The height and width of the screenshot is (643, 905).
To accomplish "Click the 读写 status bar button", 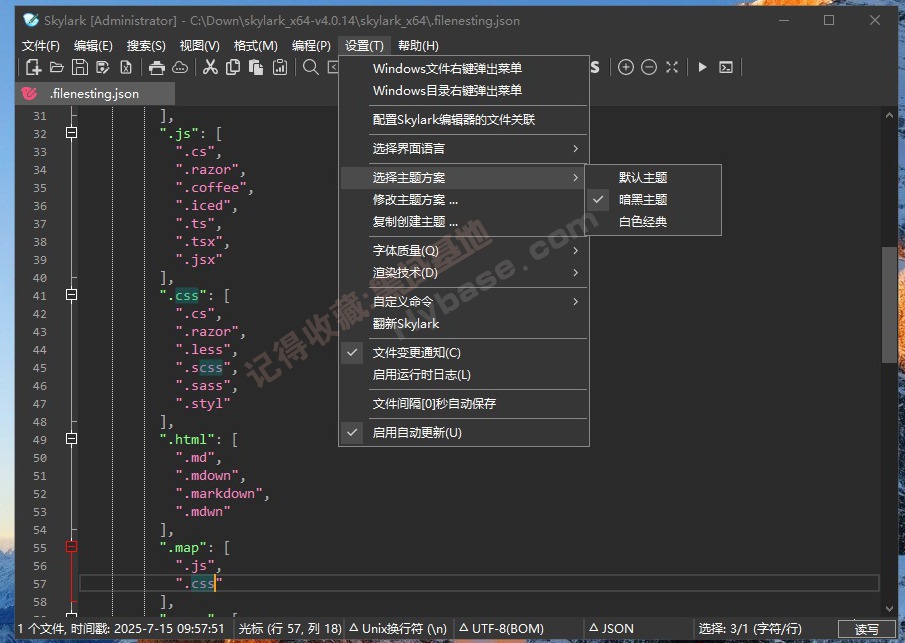I will 866,629.
